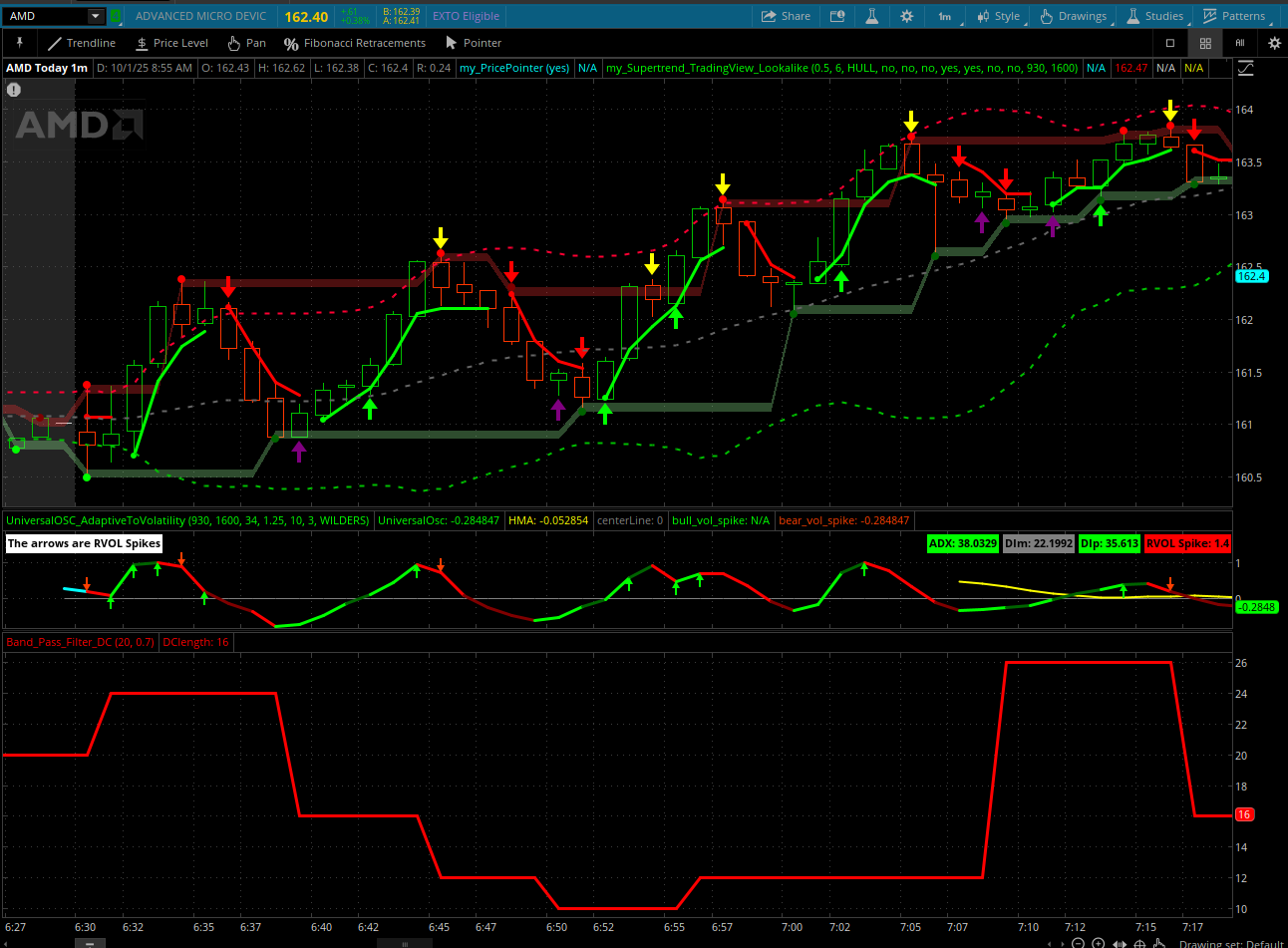
Task: Click the green color link swatch next to symbol
Action: (116, 16)
